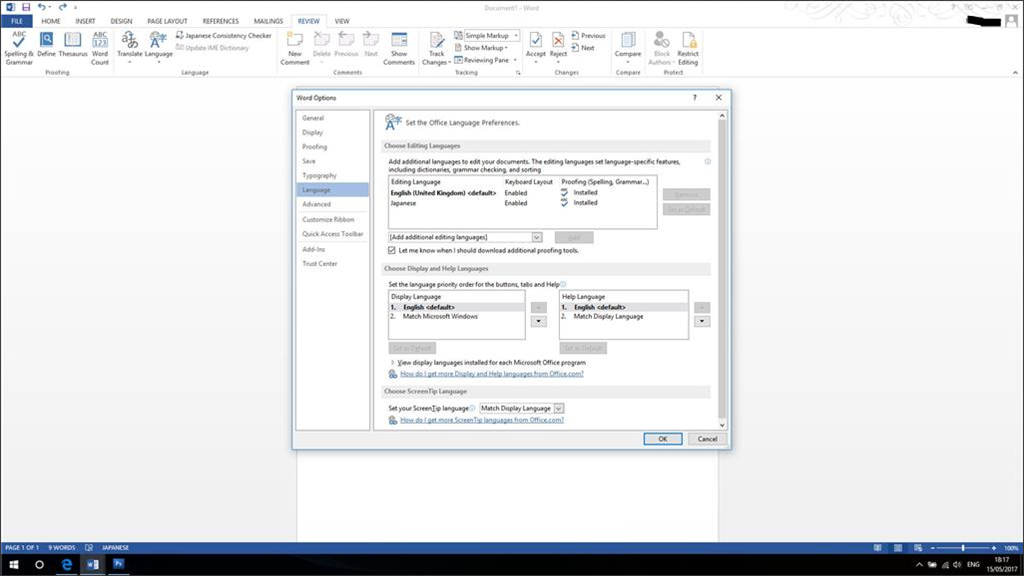This screenshot has width=1024, height=576.
Task: Switch to the INSERT tab
Action: [85, 21]
